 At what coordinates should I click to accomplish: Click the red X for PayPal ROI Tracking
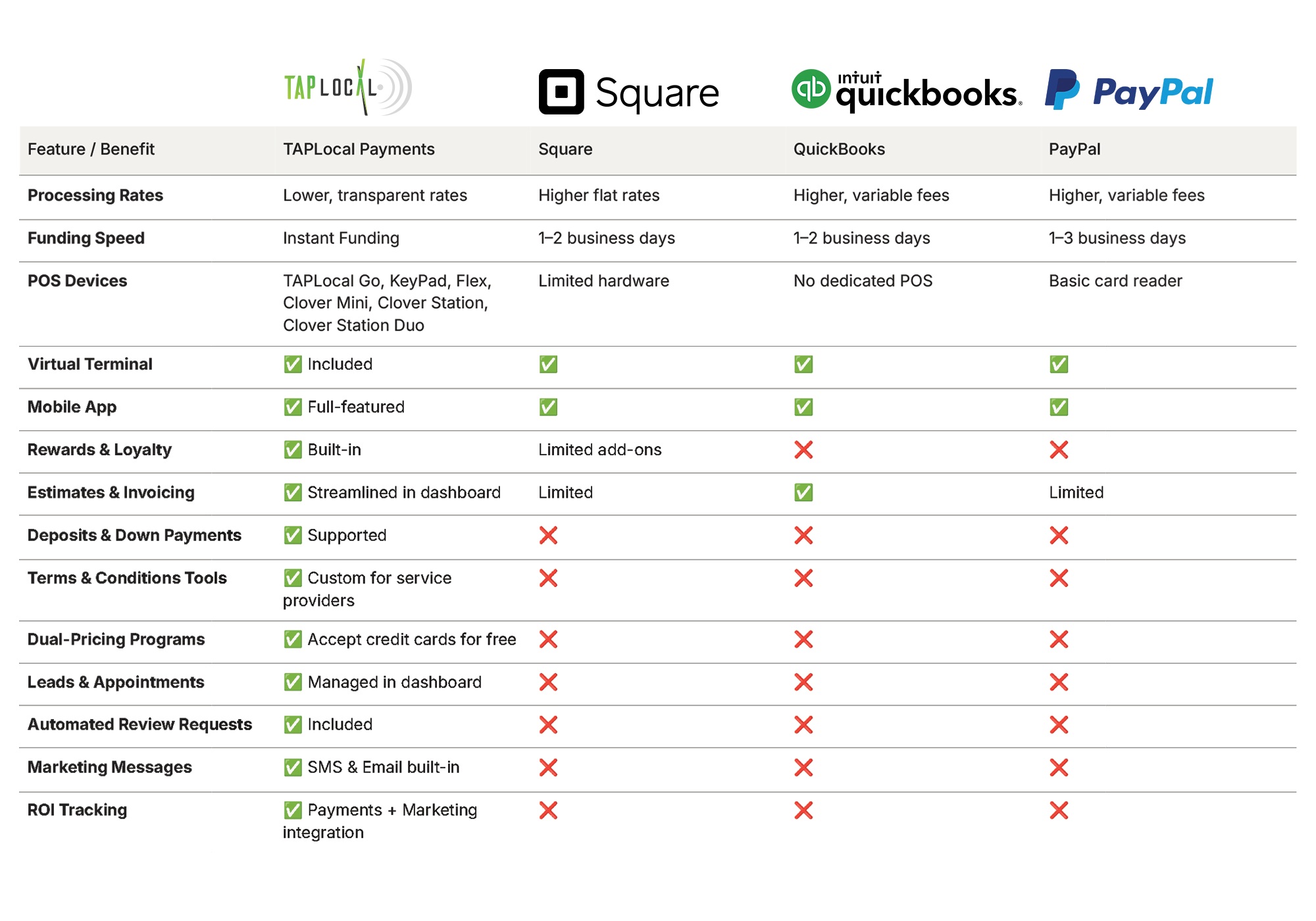(x=1059, y=810)
